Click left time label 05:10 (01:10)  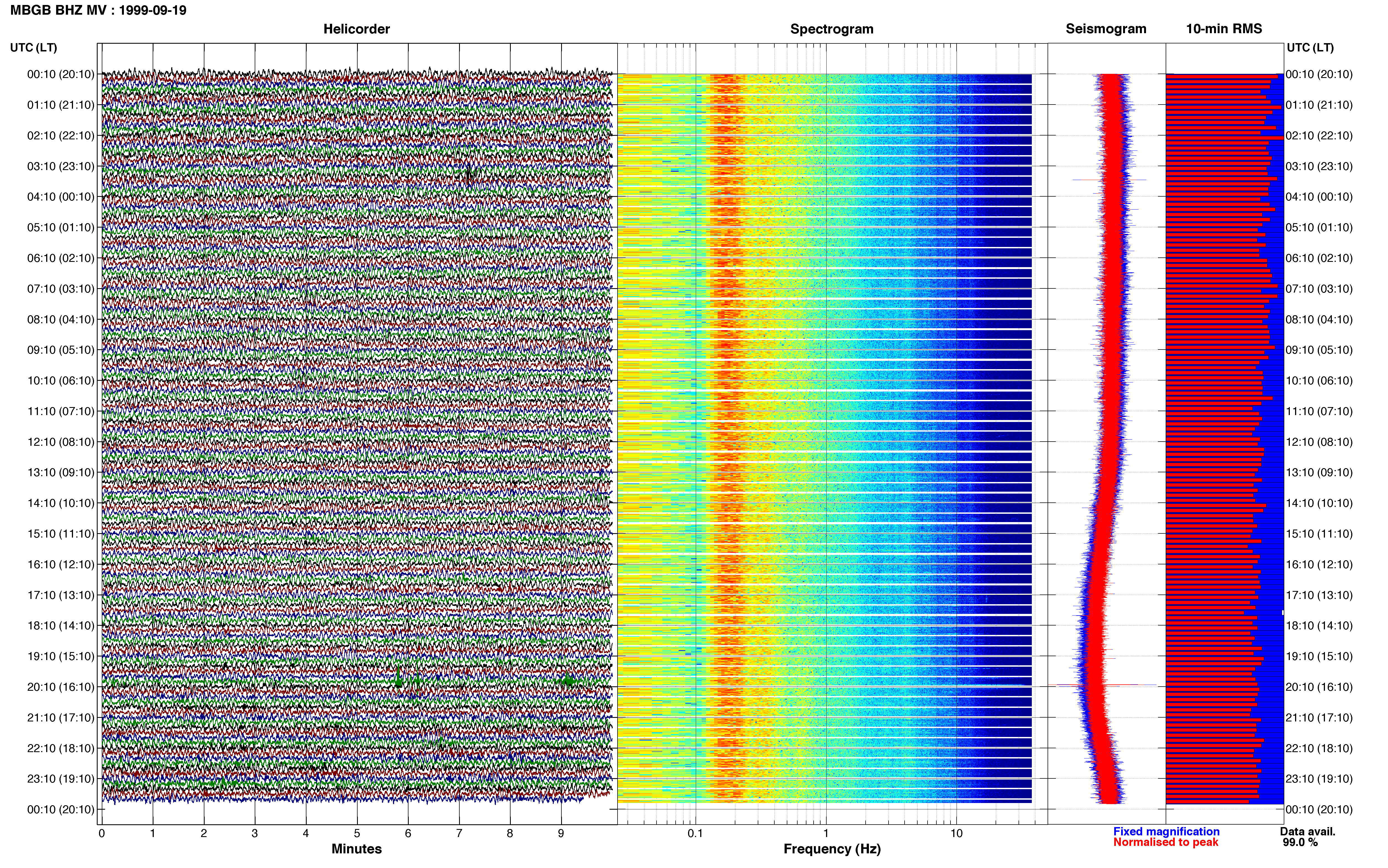tap(61, 227)
